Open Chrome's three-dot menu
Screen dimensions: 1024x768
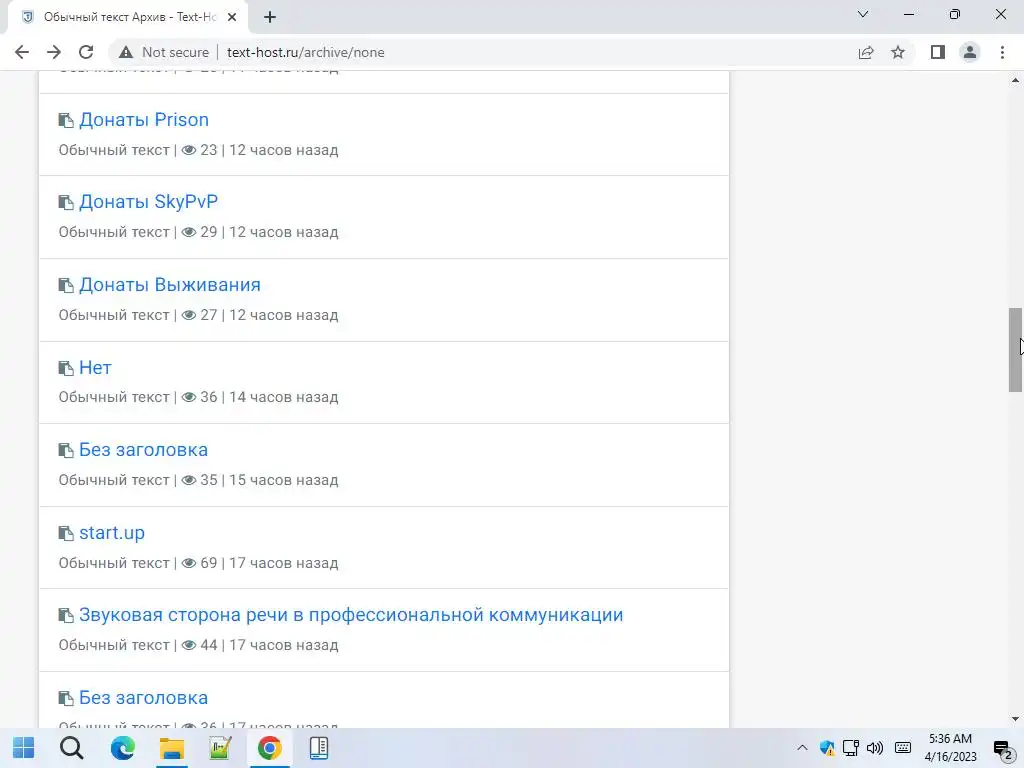[1002, 52]
